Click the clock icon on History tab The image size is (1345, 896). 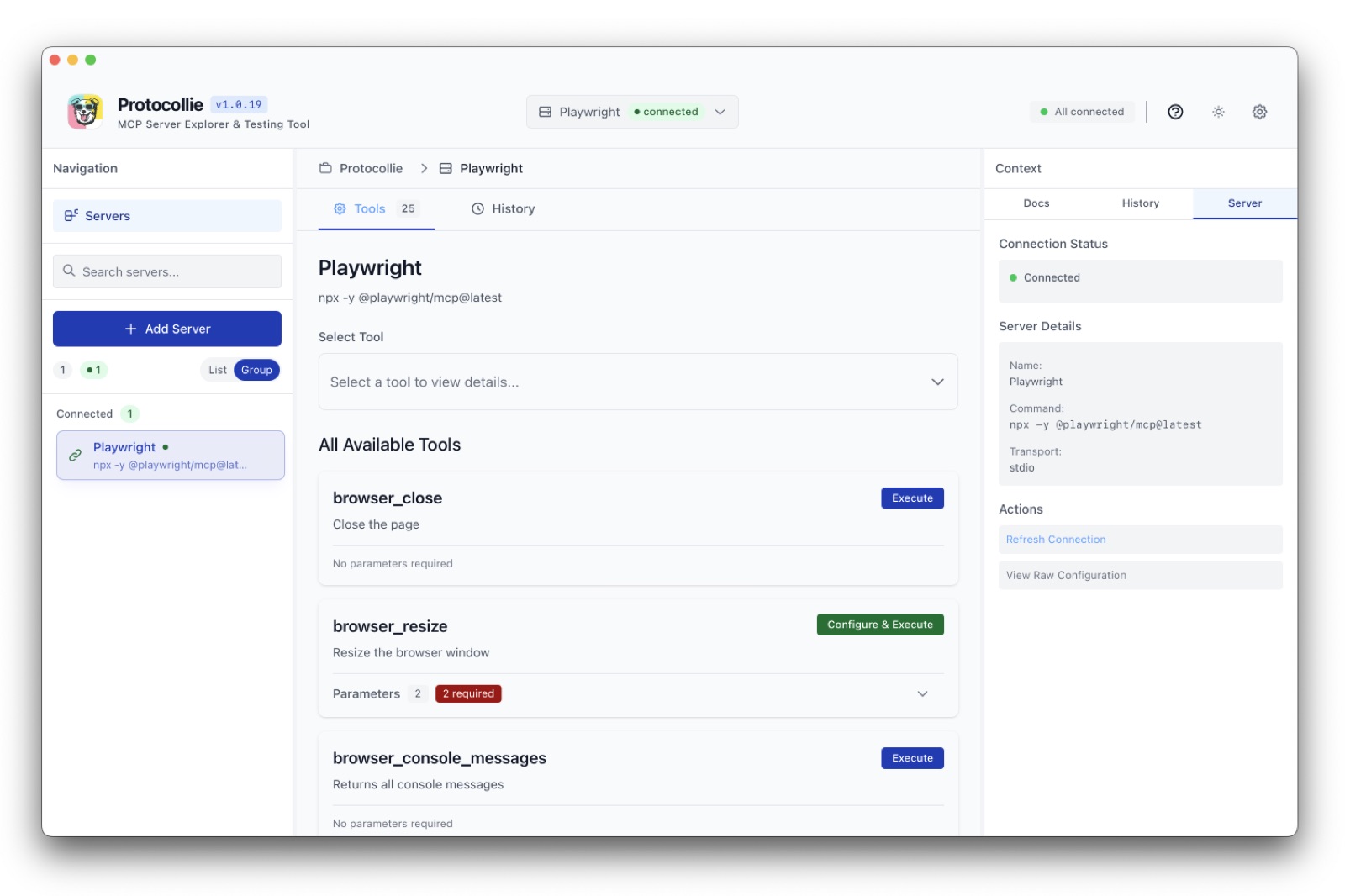point(477,208)
